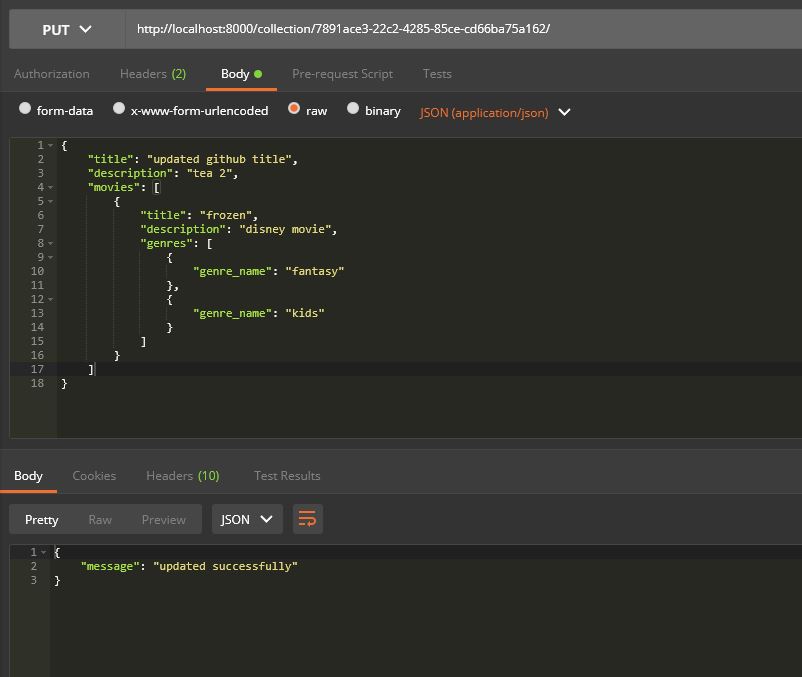The image size is (802, 677).
Task: Click the "kids" genre_name value
Action: tap(304, 313)
